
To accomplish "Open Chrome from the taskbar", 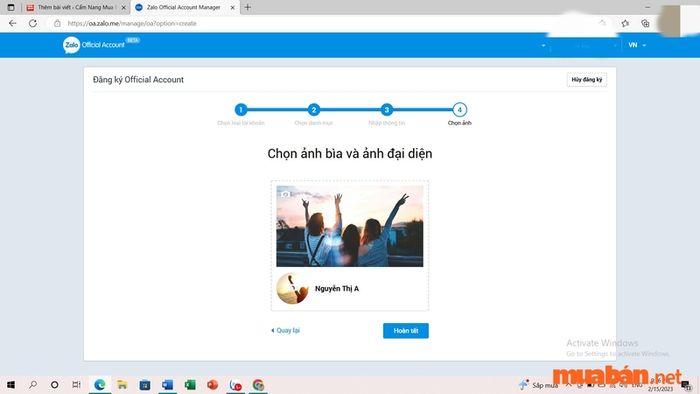I will pyautogui.click(x=258, y=384).
